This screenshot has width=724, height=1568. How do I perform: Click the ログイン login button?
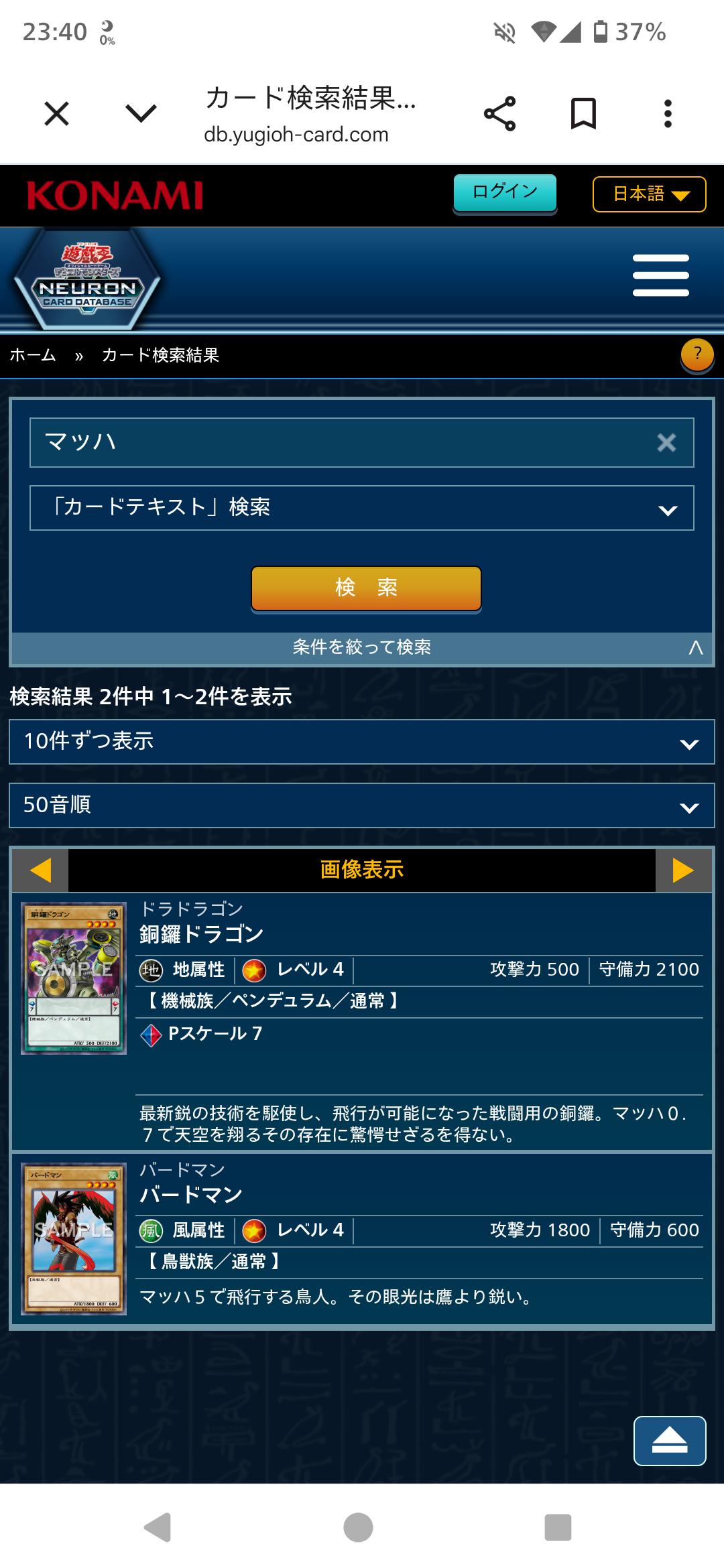[x=505, y=193]
